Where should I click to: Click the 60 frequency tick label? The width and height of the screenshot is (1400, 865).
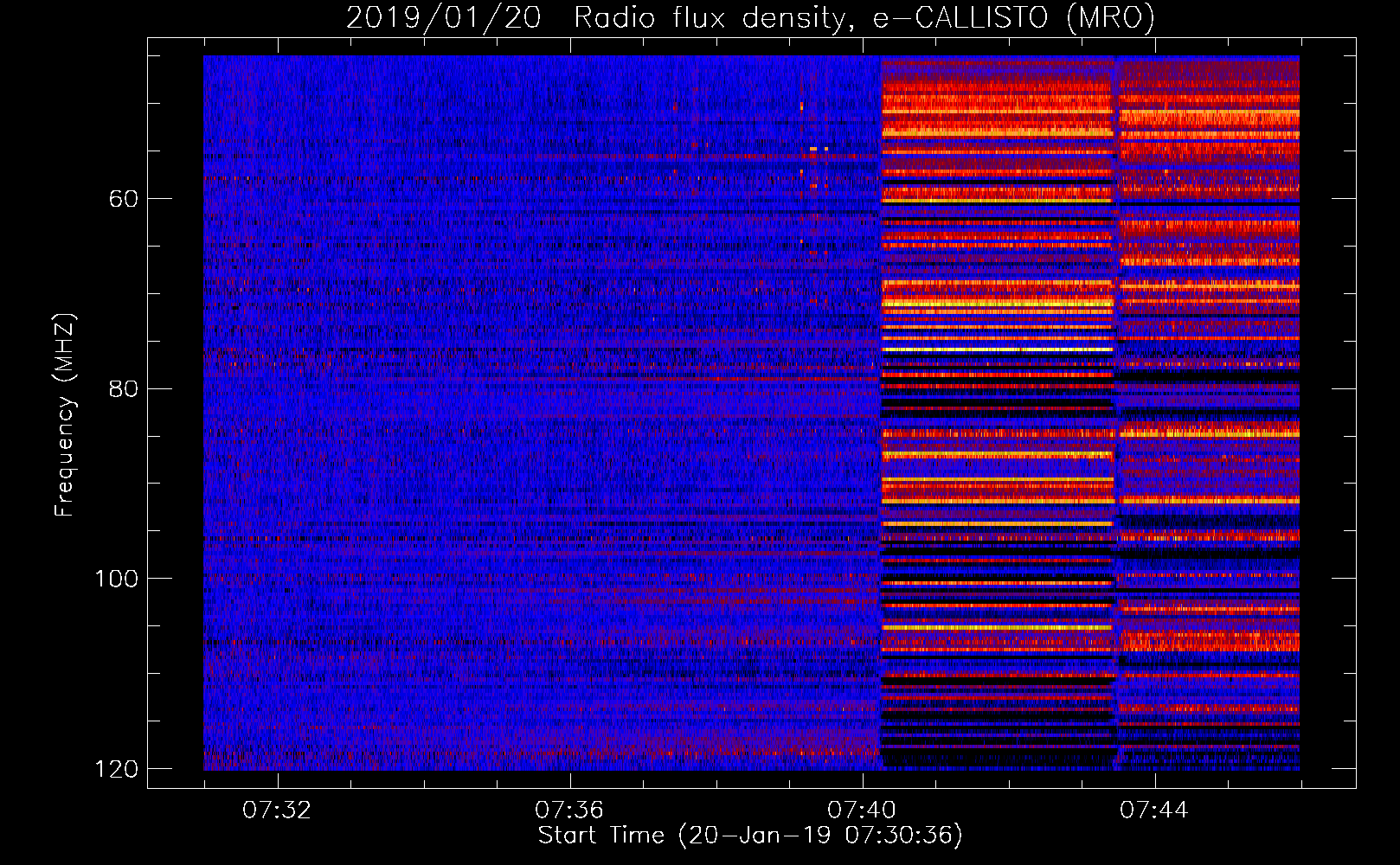point(124,199)
